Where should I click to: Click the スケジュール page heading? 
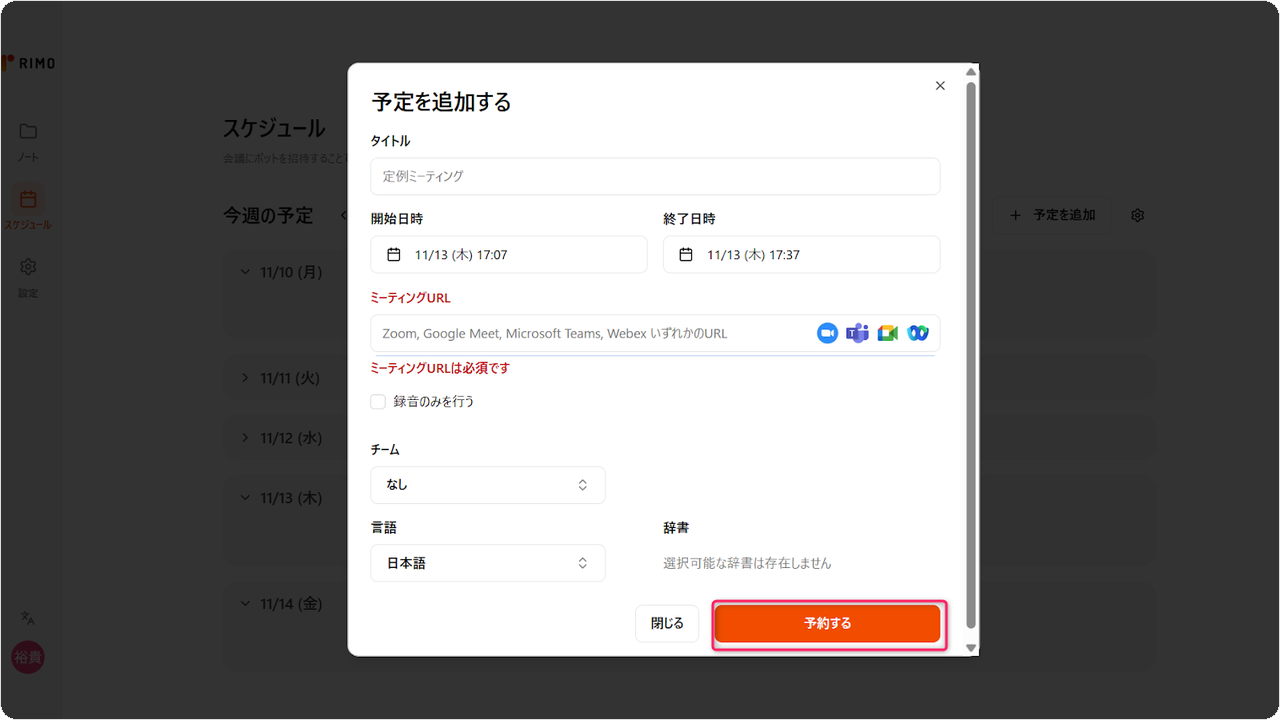point(274,129)
